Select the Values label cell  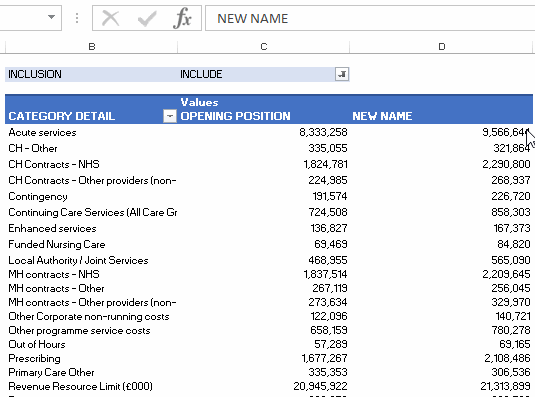click(x=199, y=102)
